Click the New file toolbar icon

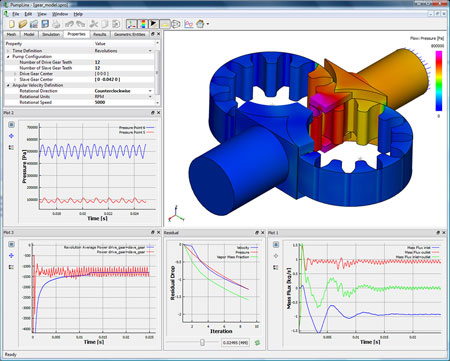pos(12,24)
